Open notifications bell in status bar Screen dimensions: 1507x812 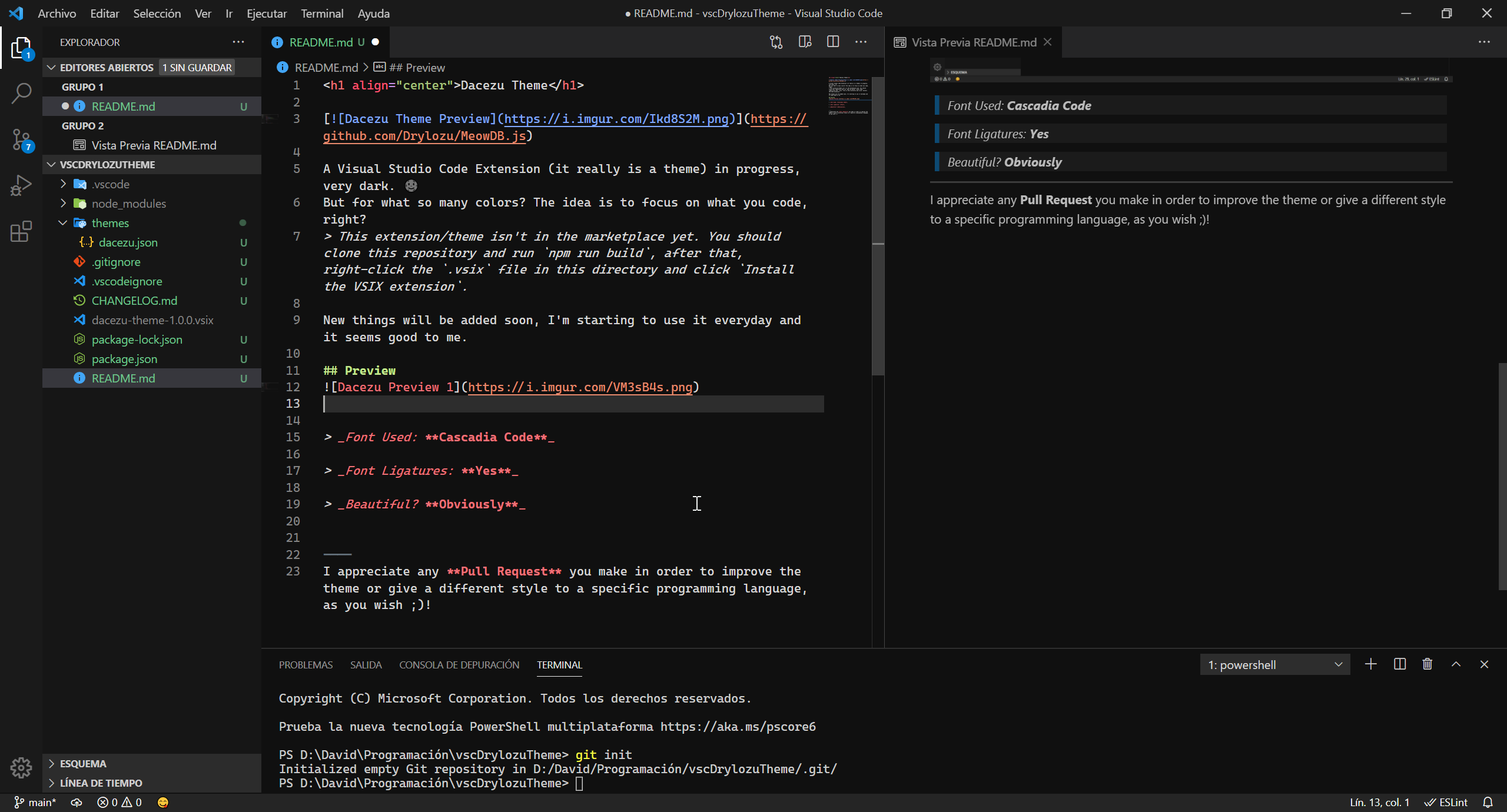point(1488,803)
